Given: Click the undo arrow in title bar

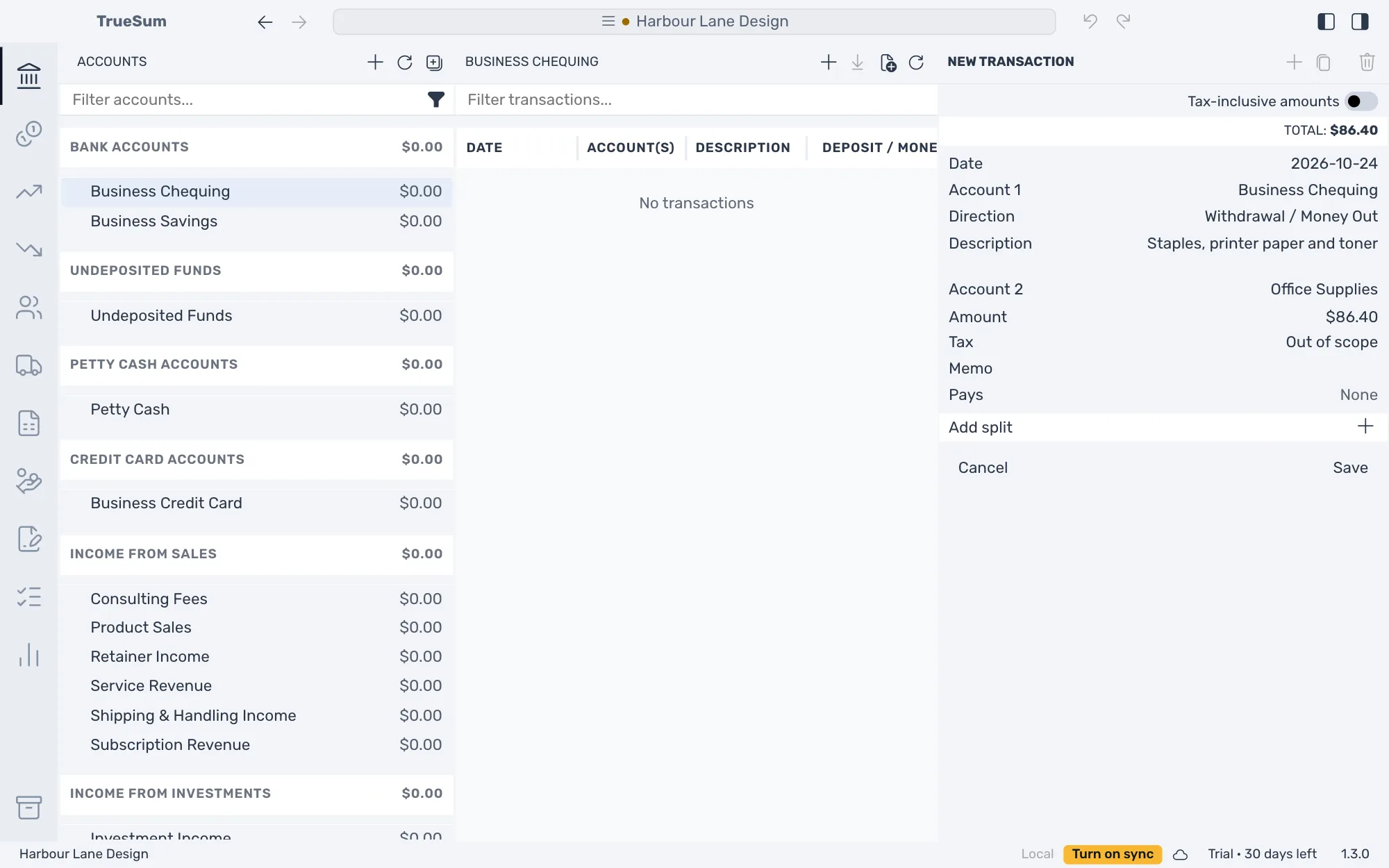Looking at the screenshot, I should coord(1090,22).
